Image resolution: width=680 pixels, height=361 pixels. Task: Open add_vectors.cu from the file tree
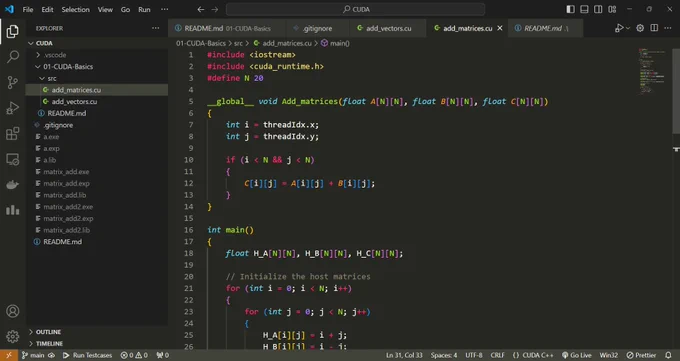point(97,102)
